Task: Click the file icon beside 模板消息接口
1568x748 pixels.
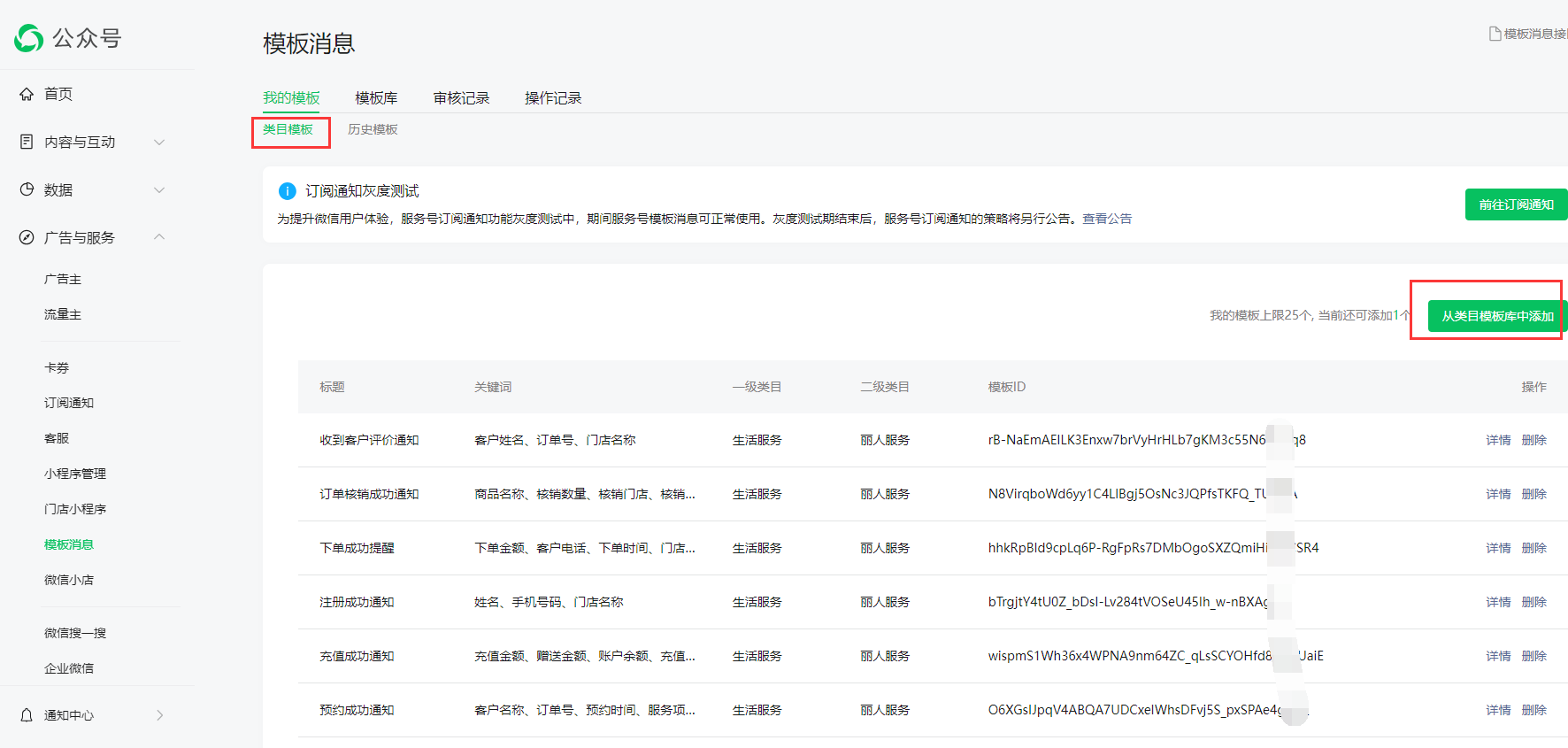Action: tap(1495, 34)
